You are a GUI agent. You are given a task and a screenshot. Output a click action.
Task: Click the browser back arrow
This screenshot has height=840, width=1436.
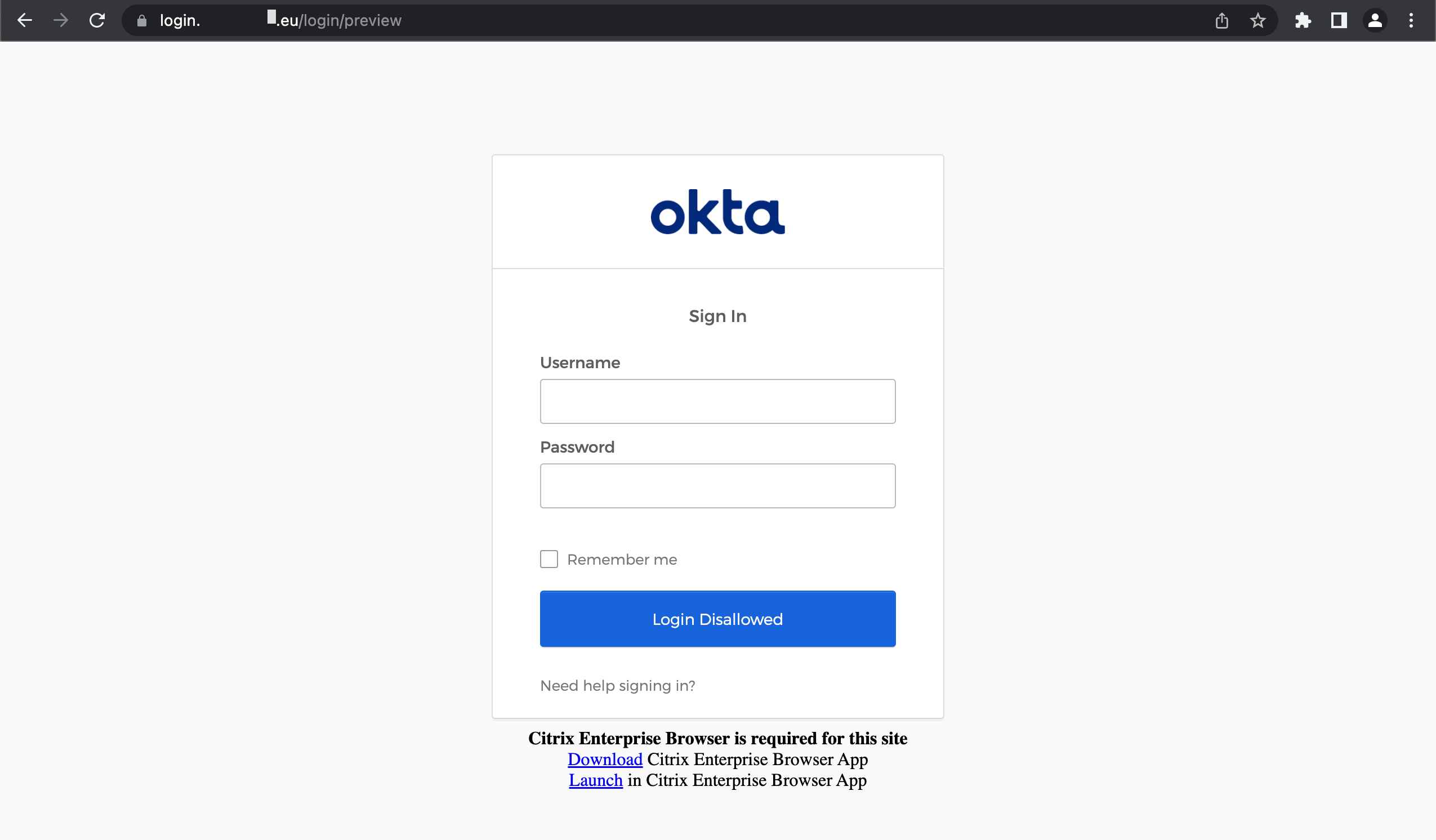25,20
